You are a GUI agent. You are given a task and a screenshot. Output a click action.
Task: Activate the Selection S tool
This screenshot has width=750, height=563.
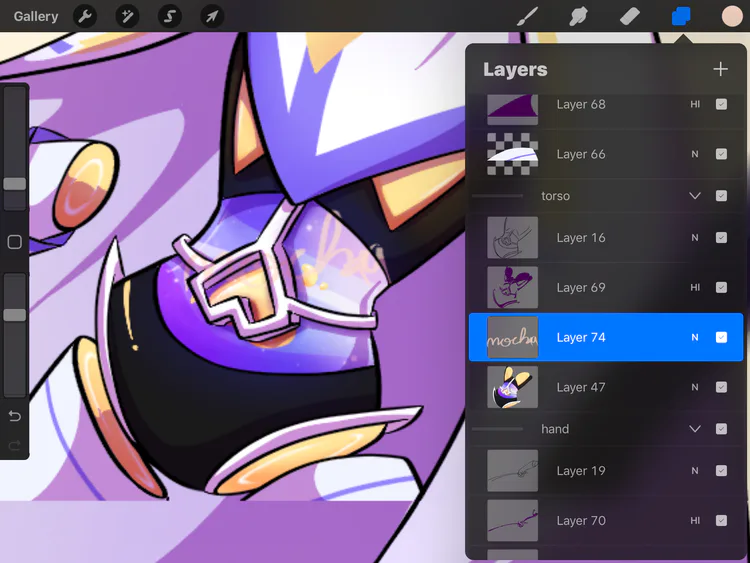point(170,16)
